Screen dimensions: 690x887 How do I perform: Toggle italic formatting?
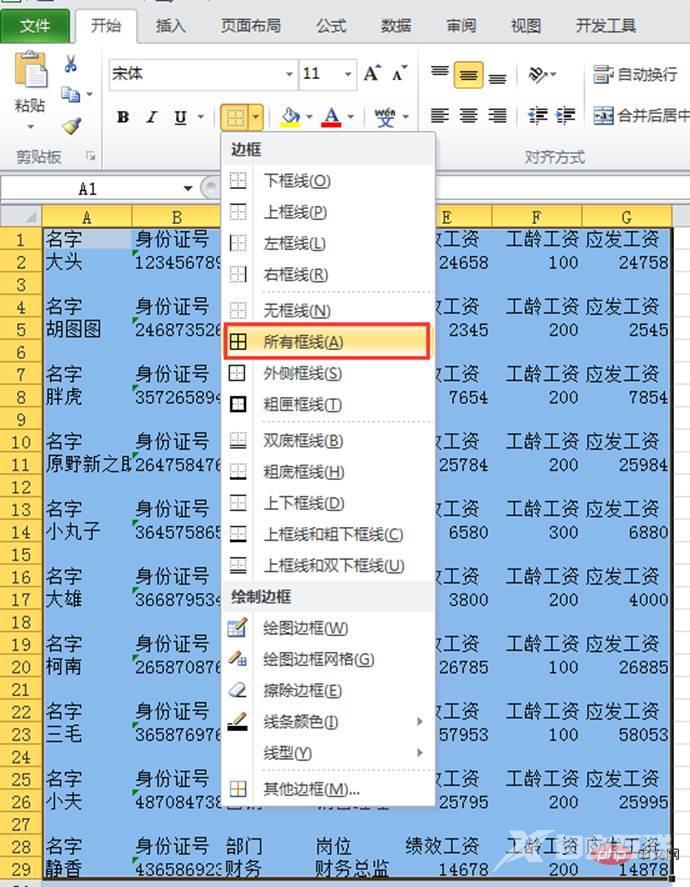(x=152, y=118)
